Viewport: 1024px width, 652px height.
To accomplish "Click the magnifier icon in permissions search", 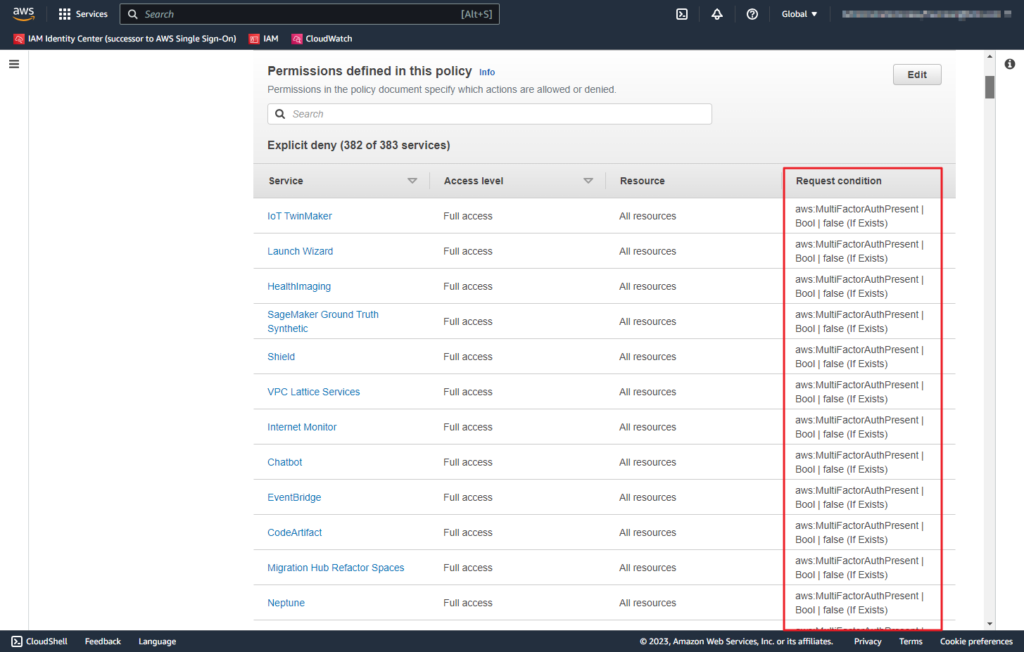I will coord(280,114).
